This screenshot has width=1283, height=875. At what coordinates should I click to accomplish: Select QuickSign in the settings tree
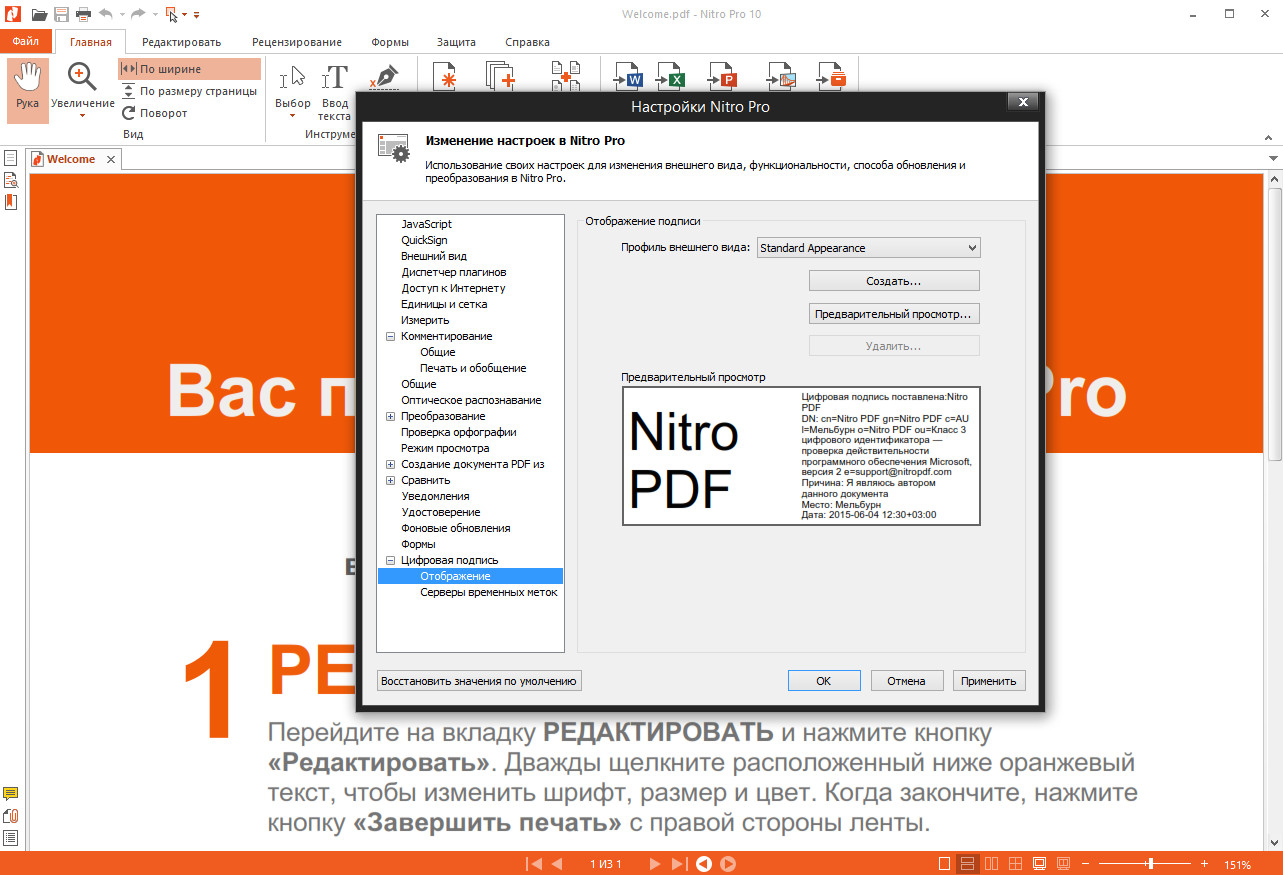(424, 240)
